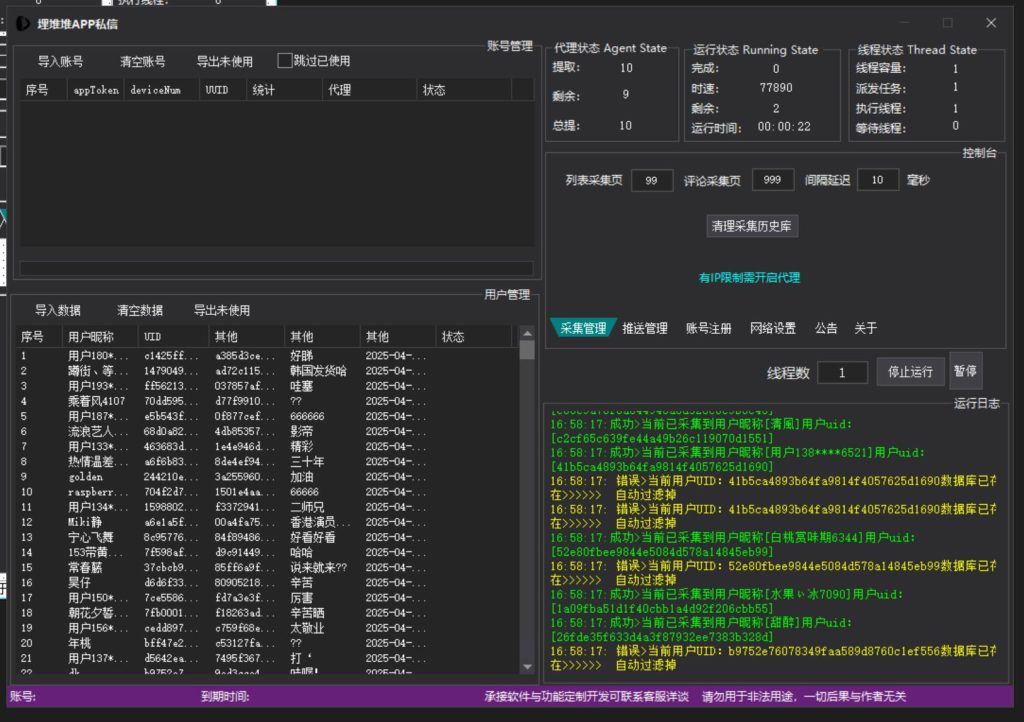The image size is (1024, 722).
Task: Click the 线程数 thread count input field
Action: point(842,371)
